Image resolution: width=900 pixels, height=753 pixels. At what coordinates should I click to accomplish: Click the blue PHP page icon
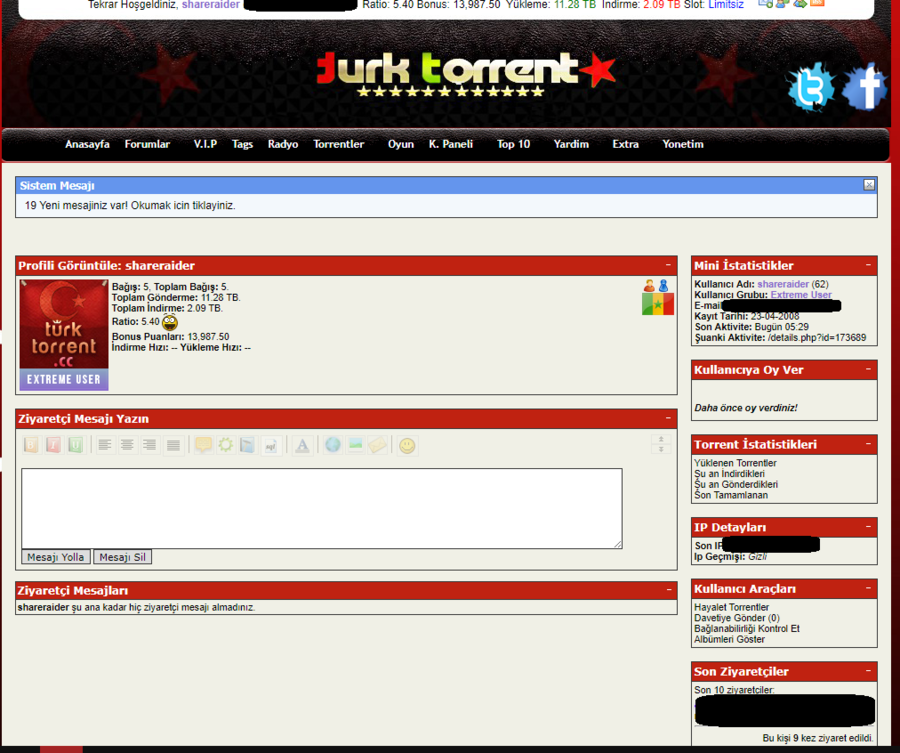click(247, 445)
